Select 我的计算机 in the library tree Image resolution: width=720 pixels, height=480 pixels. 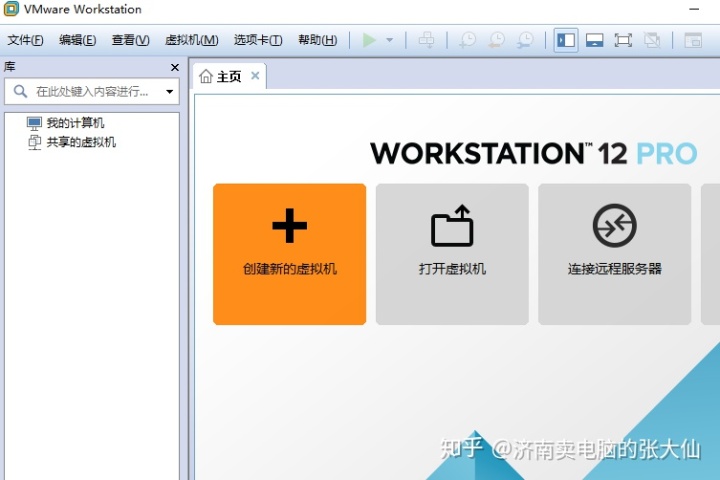click(65, 123)
